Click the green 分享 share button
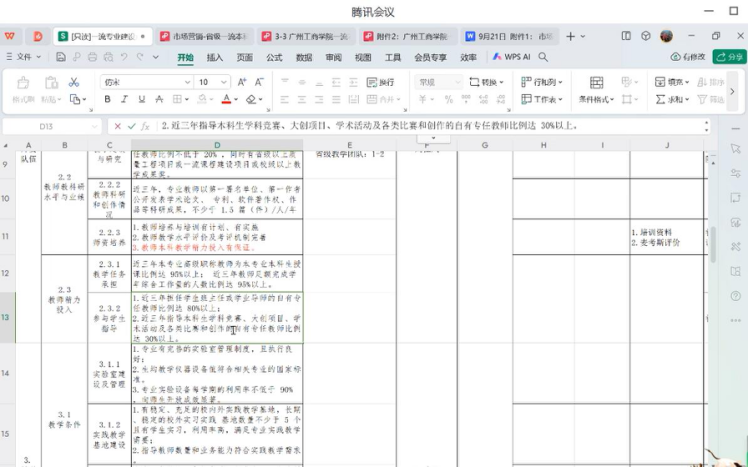748x467 pixels. [729, 57]
